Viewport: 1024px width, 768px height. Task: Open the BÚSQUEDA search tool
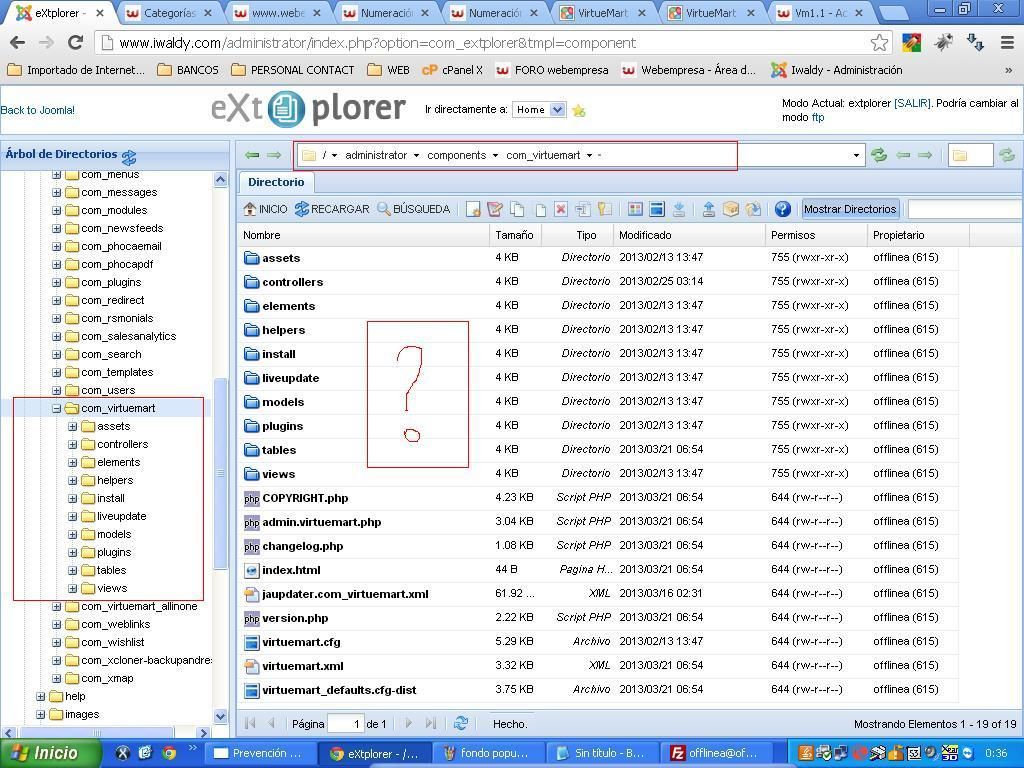[414, 209]
